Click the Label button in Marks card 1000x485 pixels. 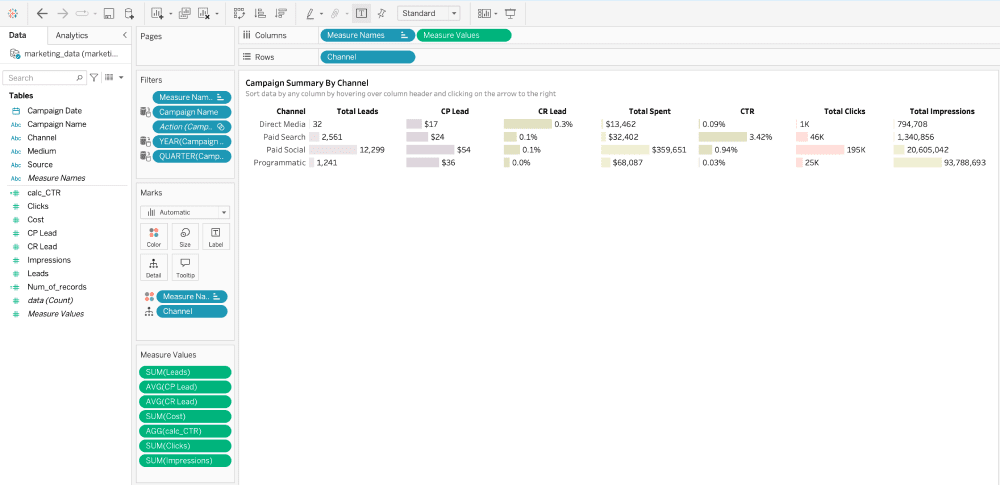click(215, 236)
